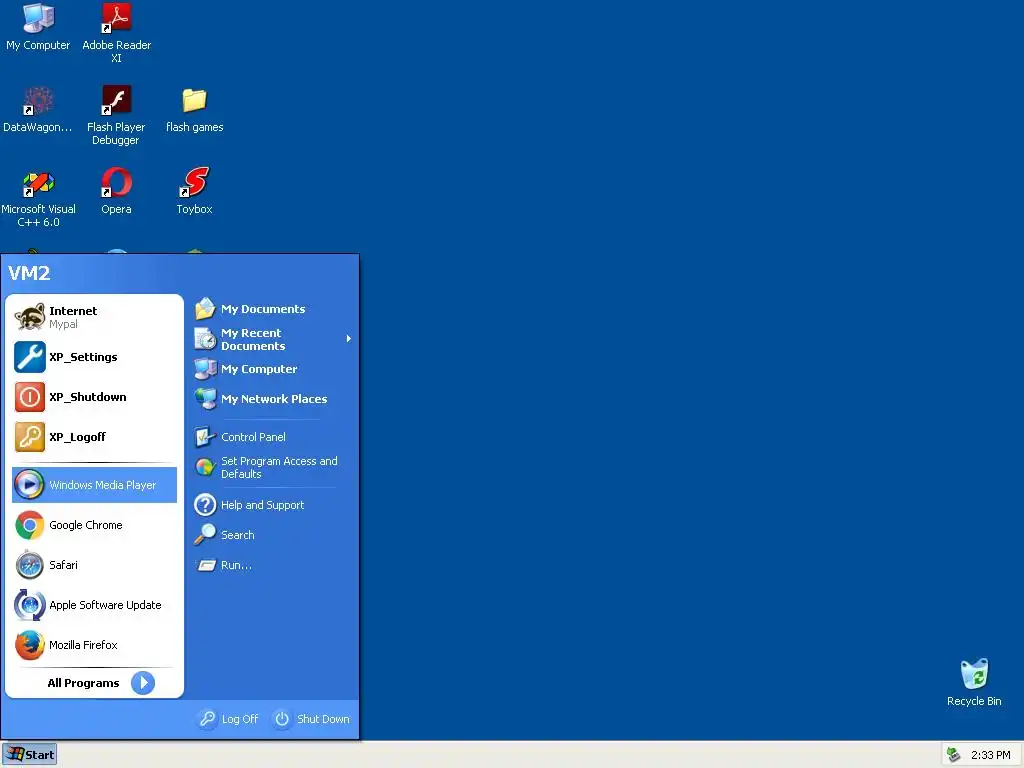Launch Microsoft Visual C++ 6.0 shortcut
Viewport: 1024px width, 768px height.
[x=39, y=197]
